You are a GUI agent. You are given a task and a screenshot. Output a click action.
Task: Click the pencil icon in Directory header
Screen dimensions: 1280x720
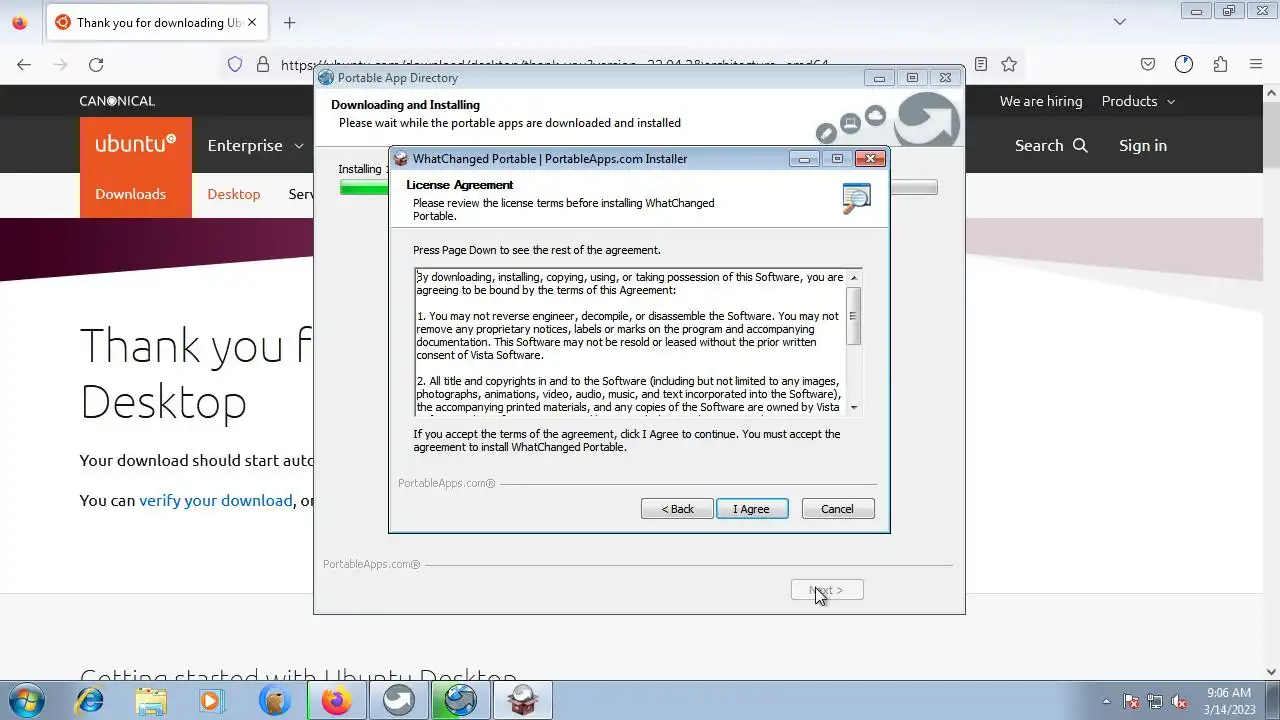point(826,133)
